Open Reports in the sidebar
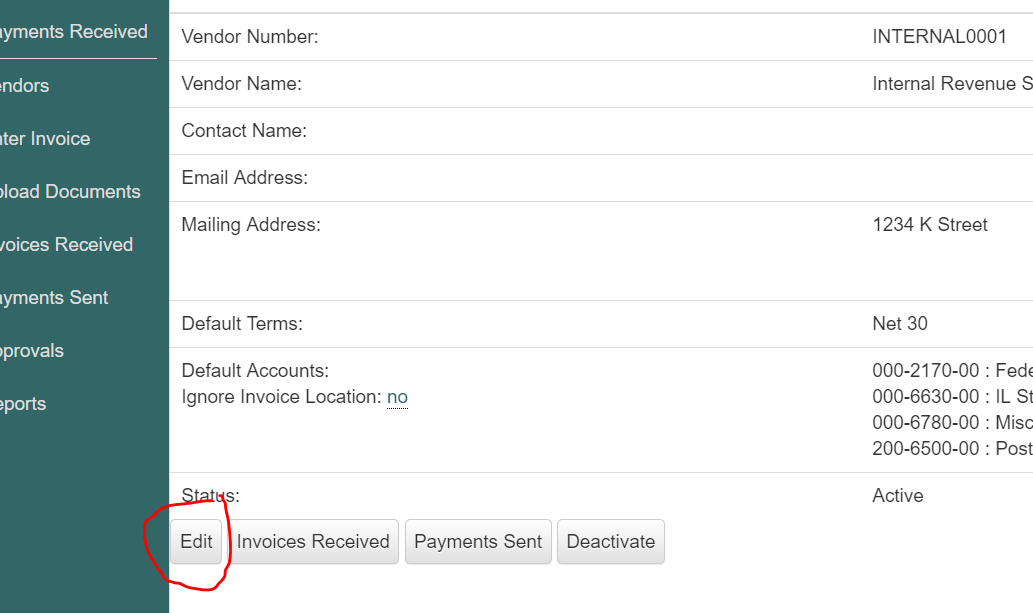Viewport: 1033px width, 613px height. 23,404
